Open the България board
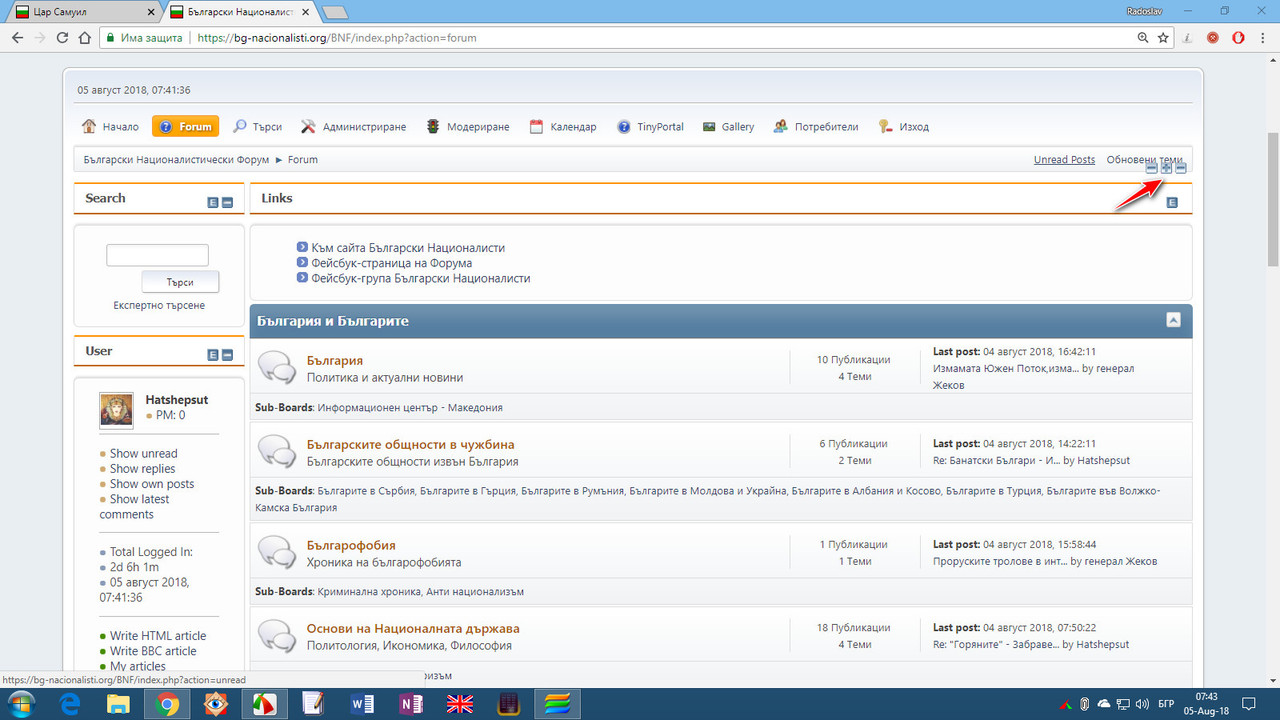This screenshot has height=720, width=1280. [335, 360]
